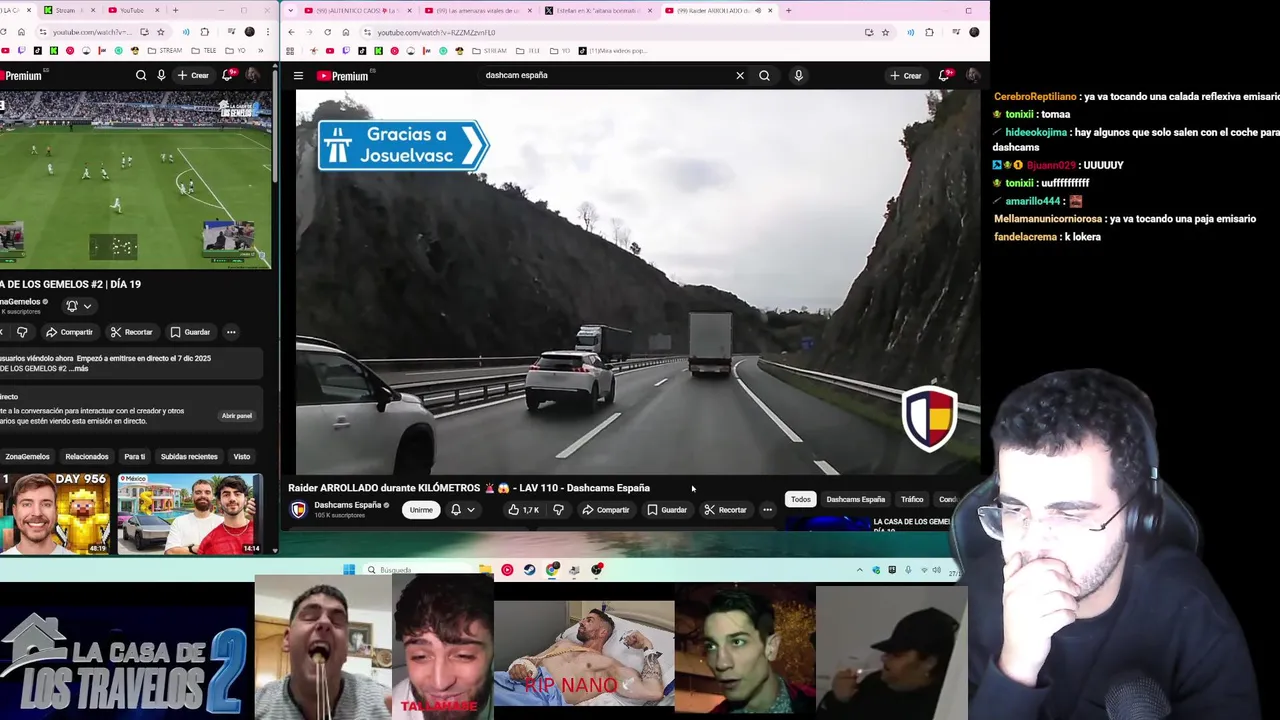The height and width of the screenshot is (720, 1280).
Task: Click the Unirme button
Action: click(421, 510)
